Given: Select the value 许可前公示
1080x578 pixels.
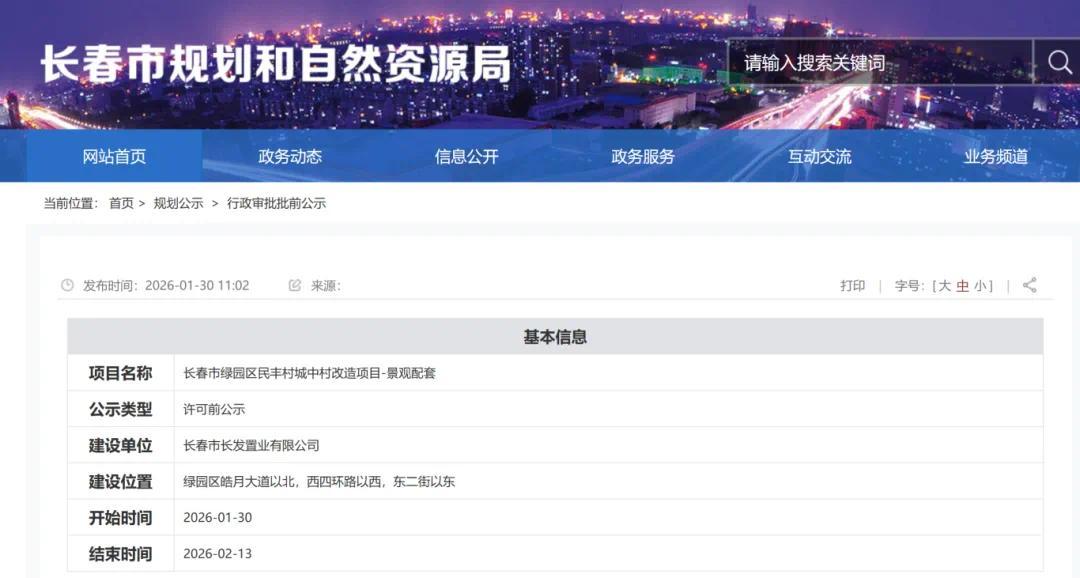Looking at the screenshot, I should pos(214,409).
